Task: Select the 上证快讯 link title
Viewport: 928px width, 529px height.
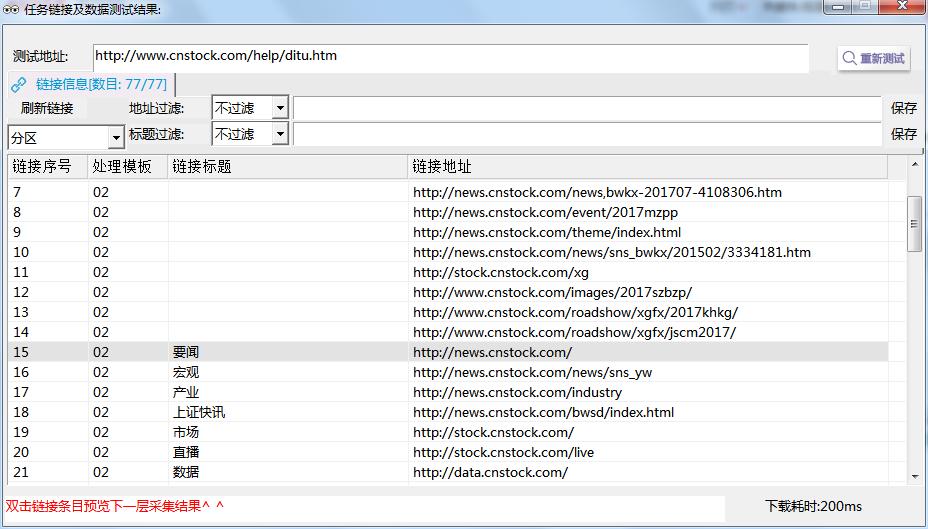Action: [x=199, y=412]
